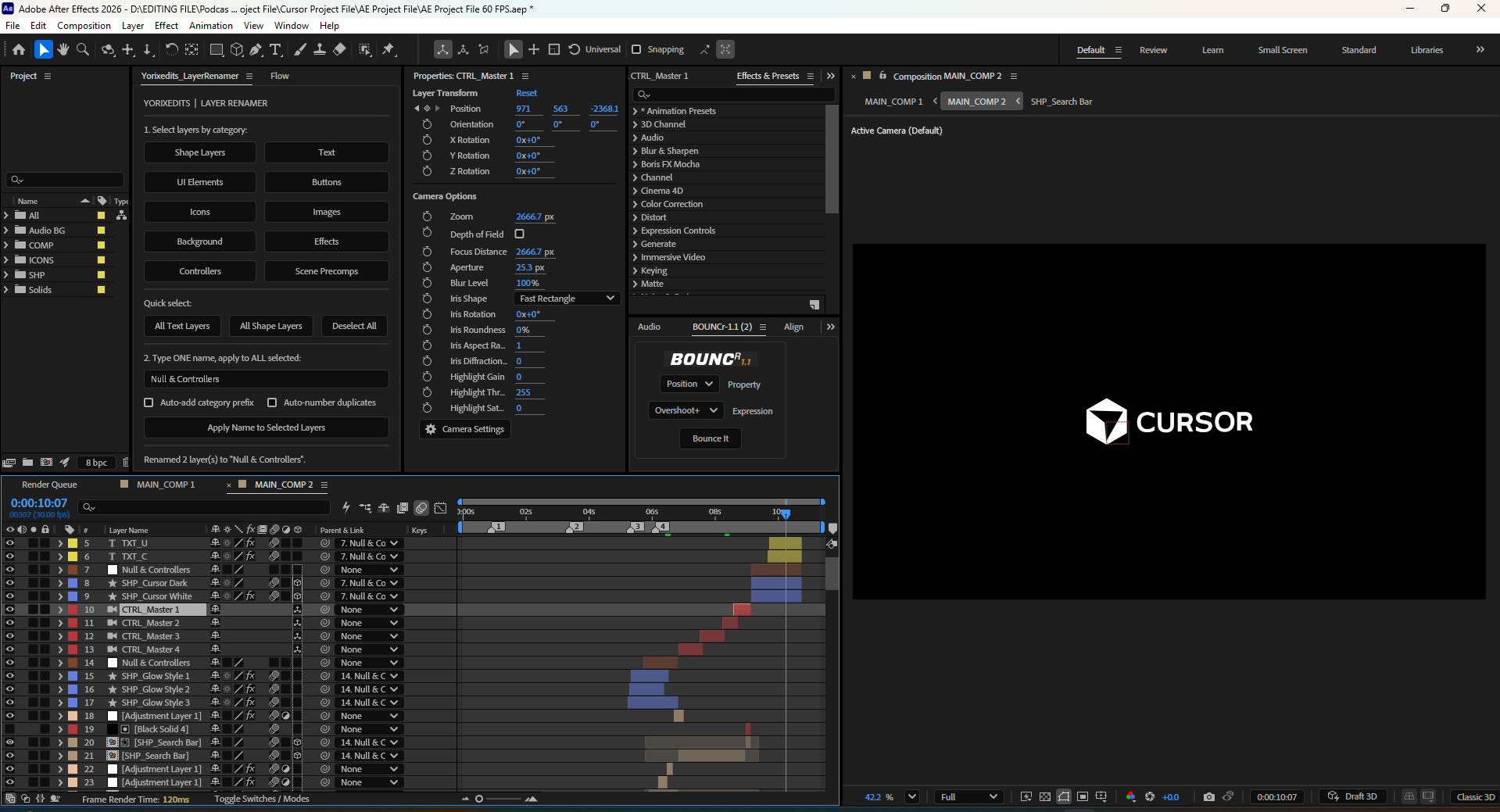Select the Rectangle shape tool

217,49
